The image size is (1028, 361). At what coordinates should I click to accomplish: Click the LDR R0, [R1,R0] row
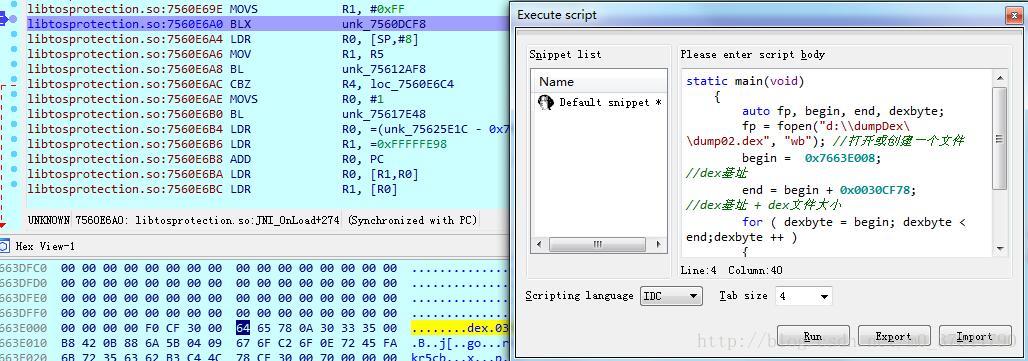(267, 174)
